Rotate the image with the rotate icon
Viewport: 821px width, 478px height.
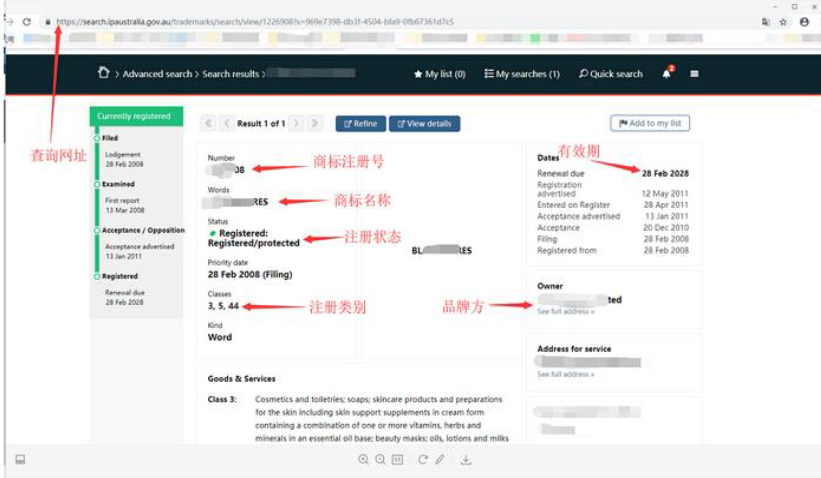(x=423, y=460)
